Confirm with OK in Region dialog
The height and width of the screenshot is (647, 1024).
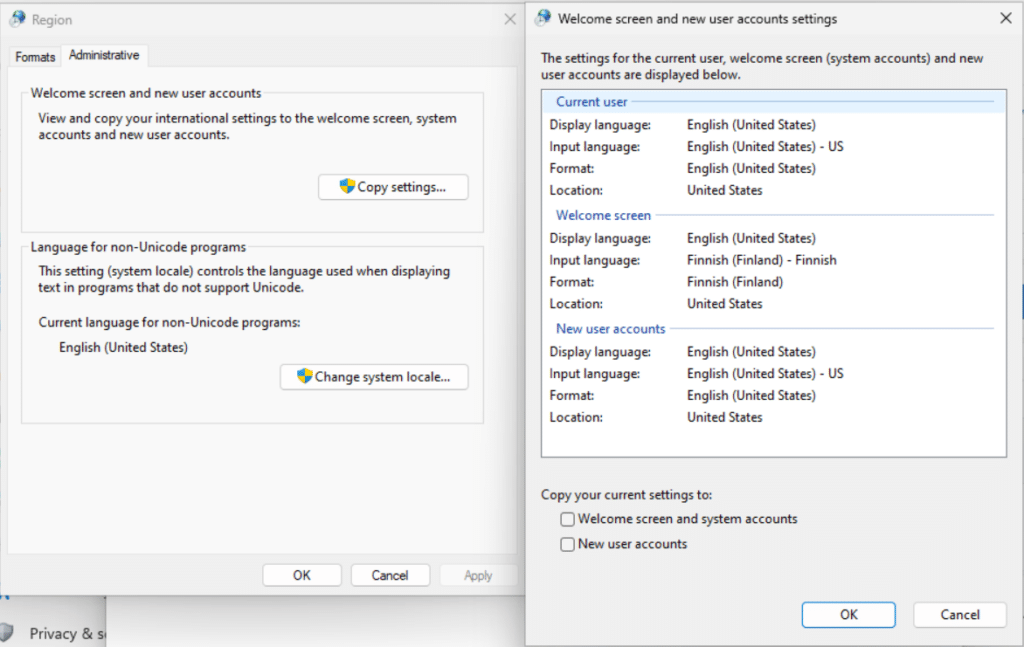302,575
